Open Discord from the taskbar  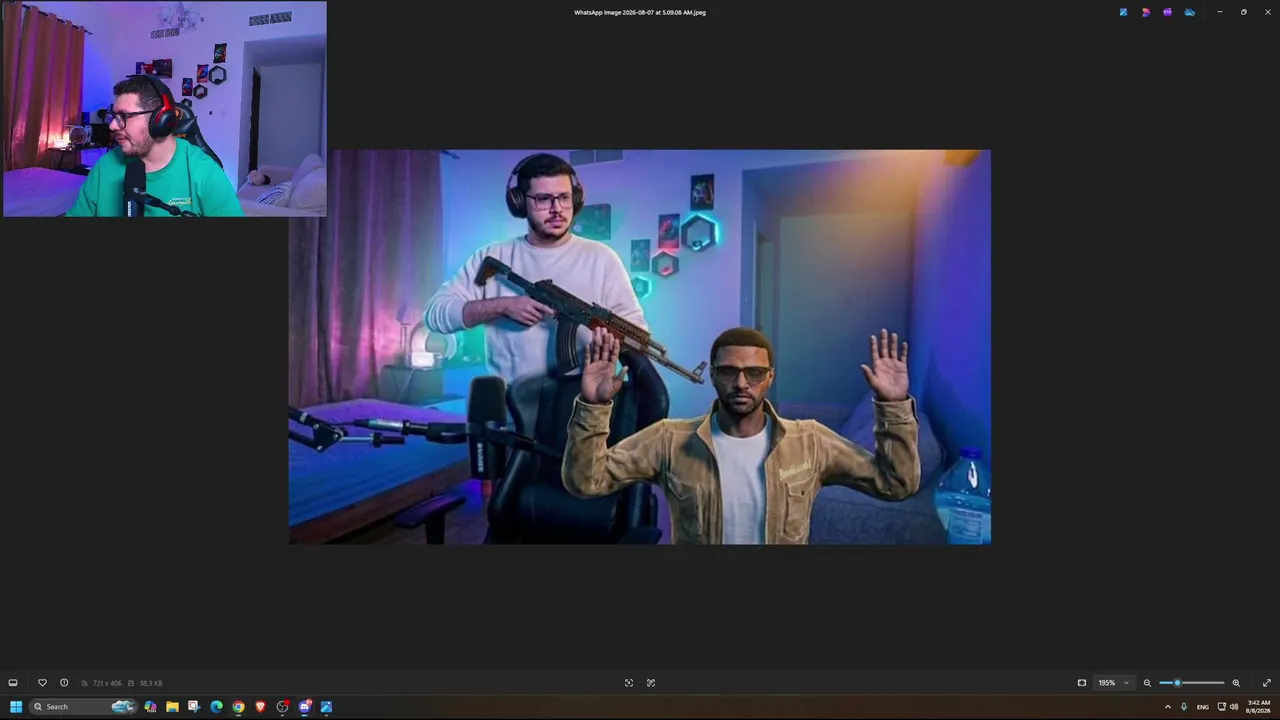tap(304, 707)
